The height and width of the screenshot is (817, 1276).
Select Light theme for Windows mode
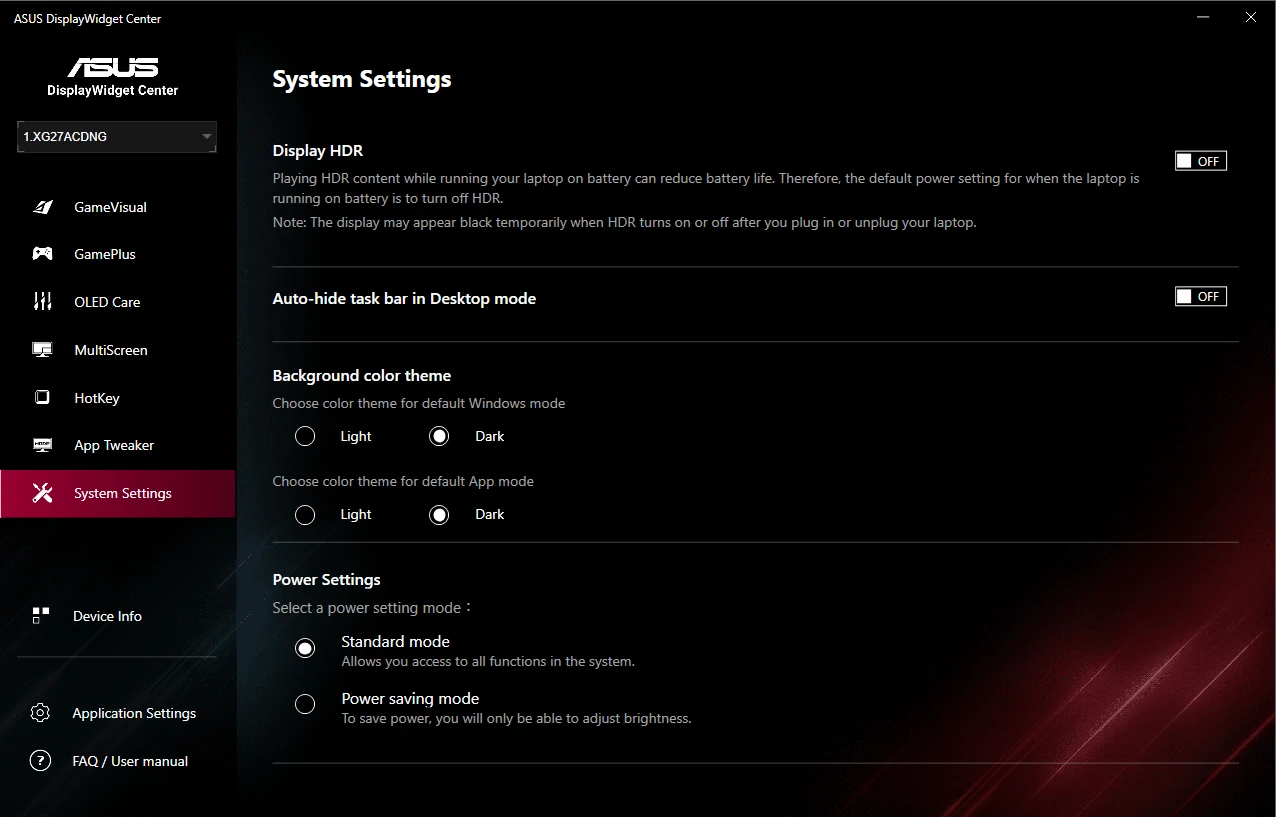[305, 436]
